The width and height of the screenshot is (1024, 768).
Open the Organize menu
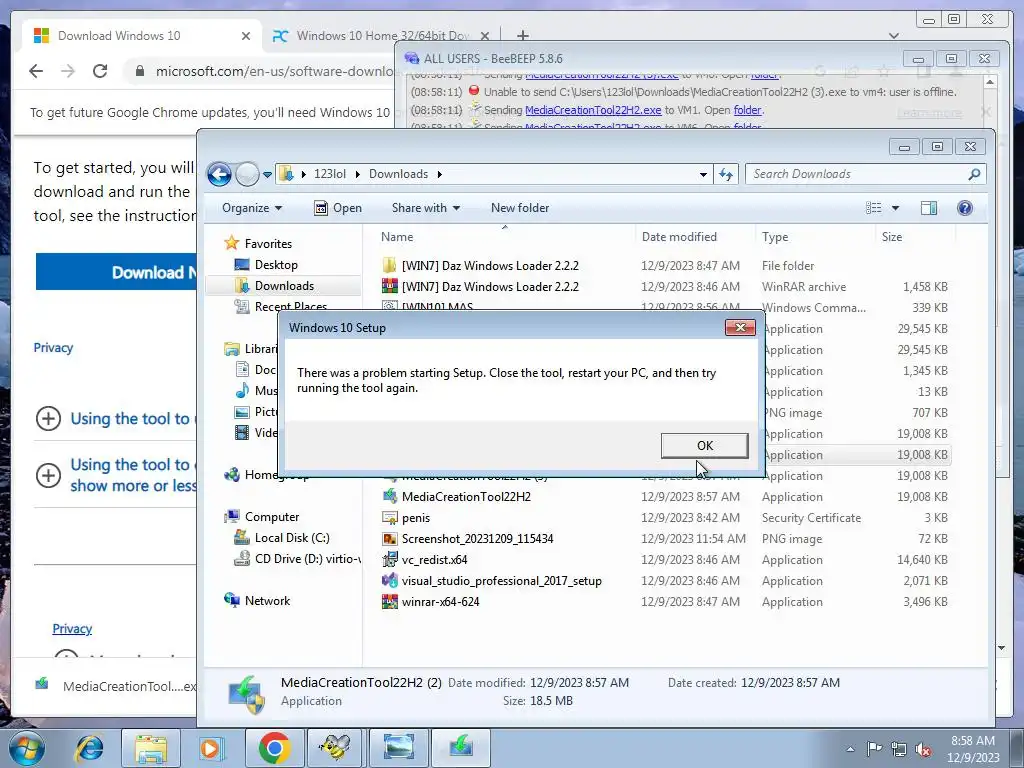[252, 208]
